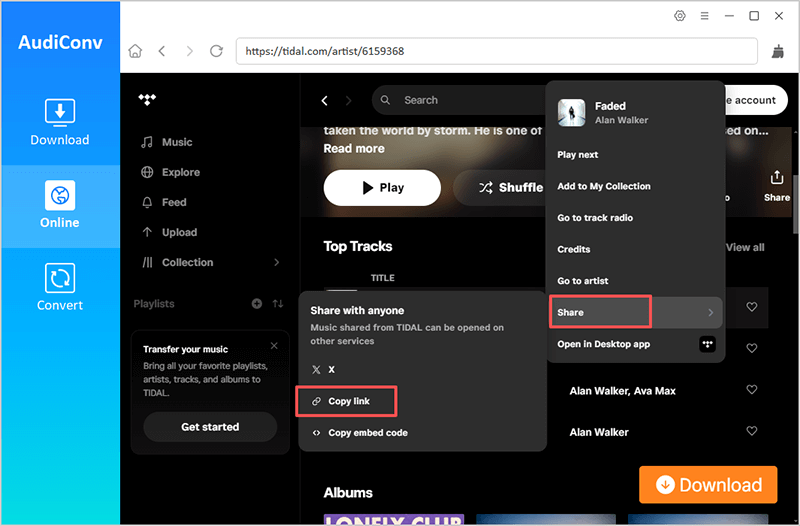Expand the Share submenu
This screenshot has width=800, height=526.
pos(636,312)
